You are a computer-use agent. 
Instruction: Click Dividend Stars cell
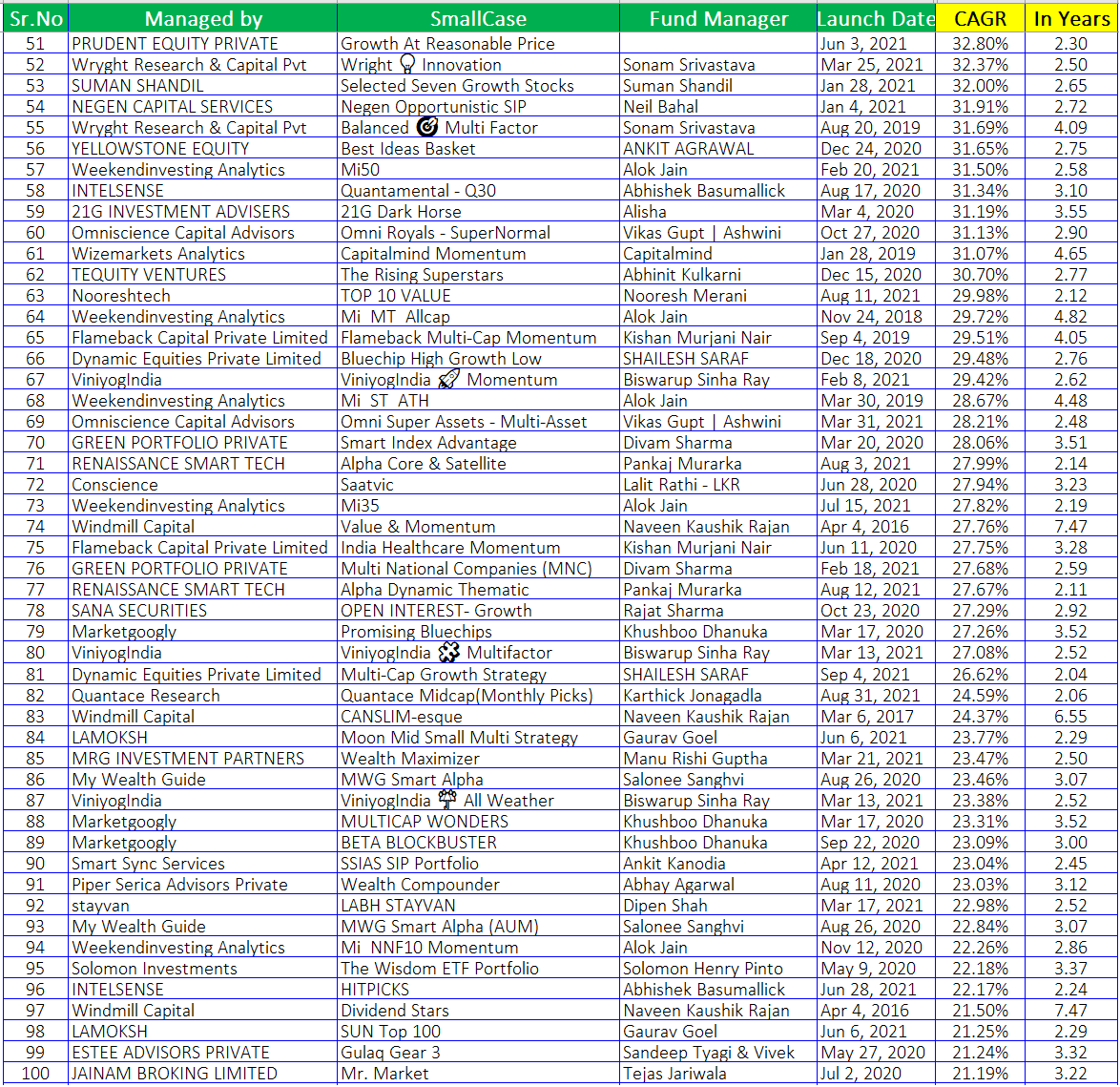(478, 1011)
